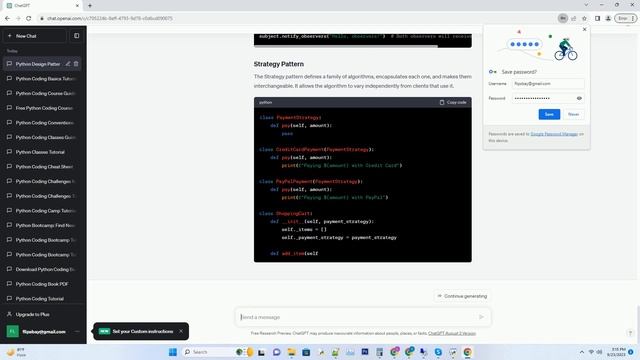Open File Explorer from the taskbar
This screenshot has width=640, height=360.
pos(291,352)
